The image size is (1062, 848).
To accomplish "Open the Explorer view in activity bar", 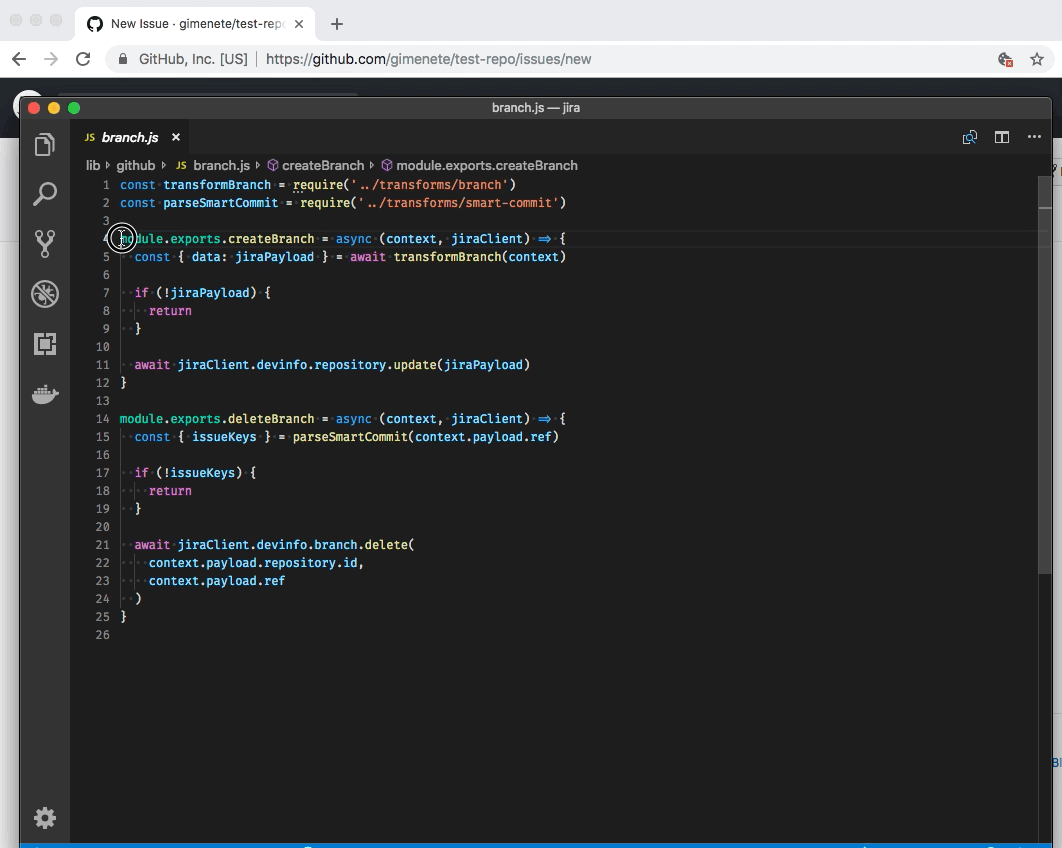I will click(x=45, y=144).
